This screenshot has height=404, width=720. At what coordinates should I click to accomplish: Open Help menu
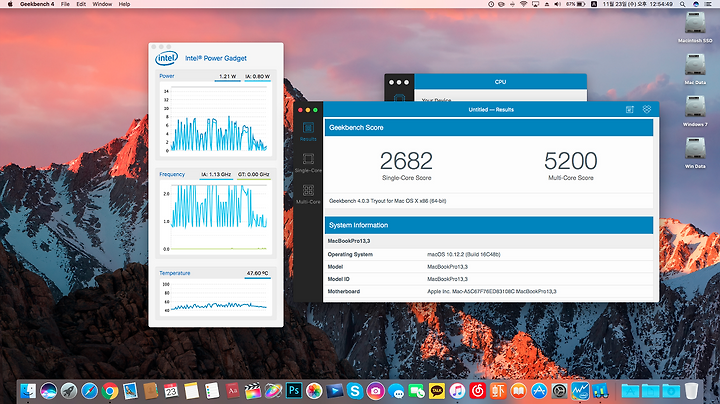pos(124,4)
